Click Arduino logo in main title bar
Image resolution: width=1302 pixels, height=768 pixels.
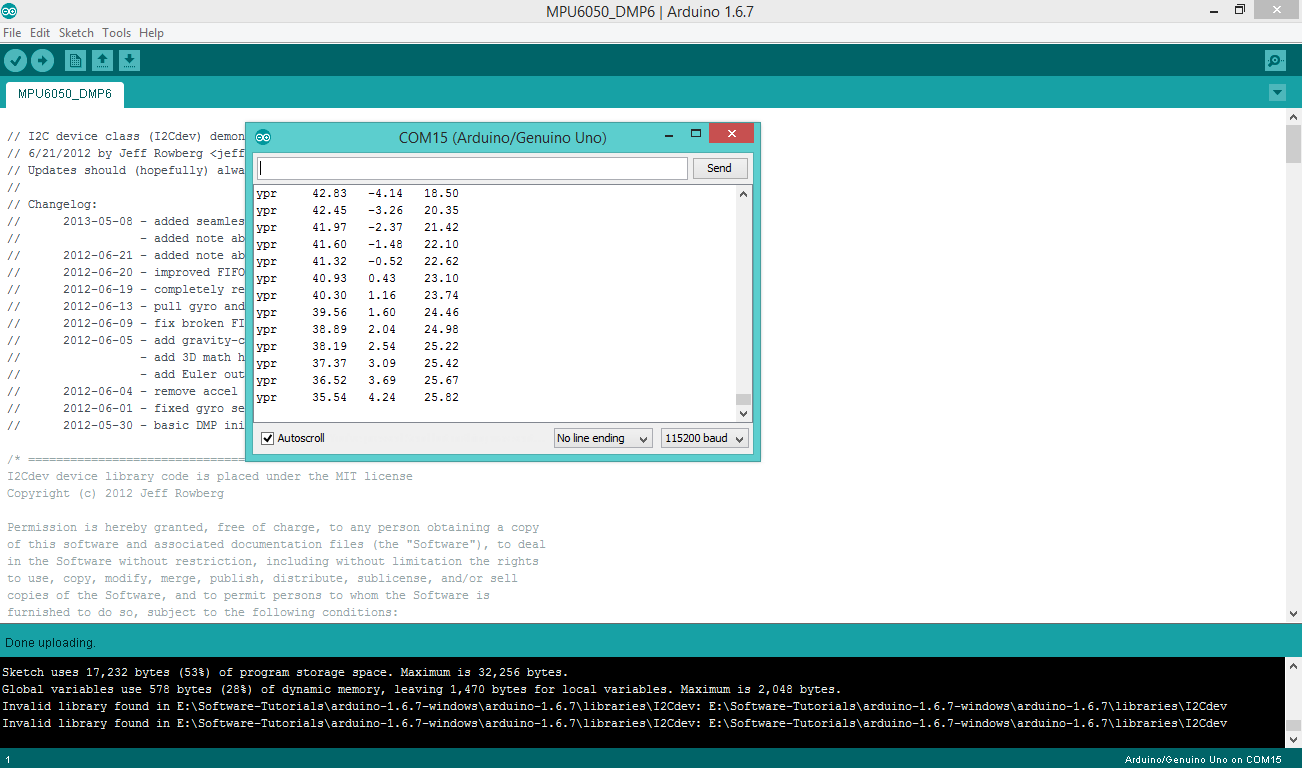pos(10,11)
